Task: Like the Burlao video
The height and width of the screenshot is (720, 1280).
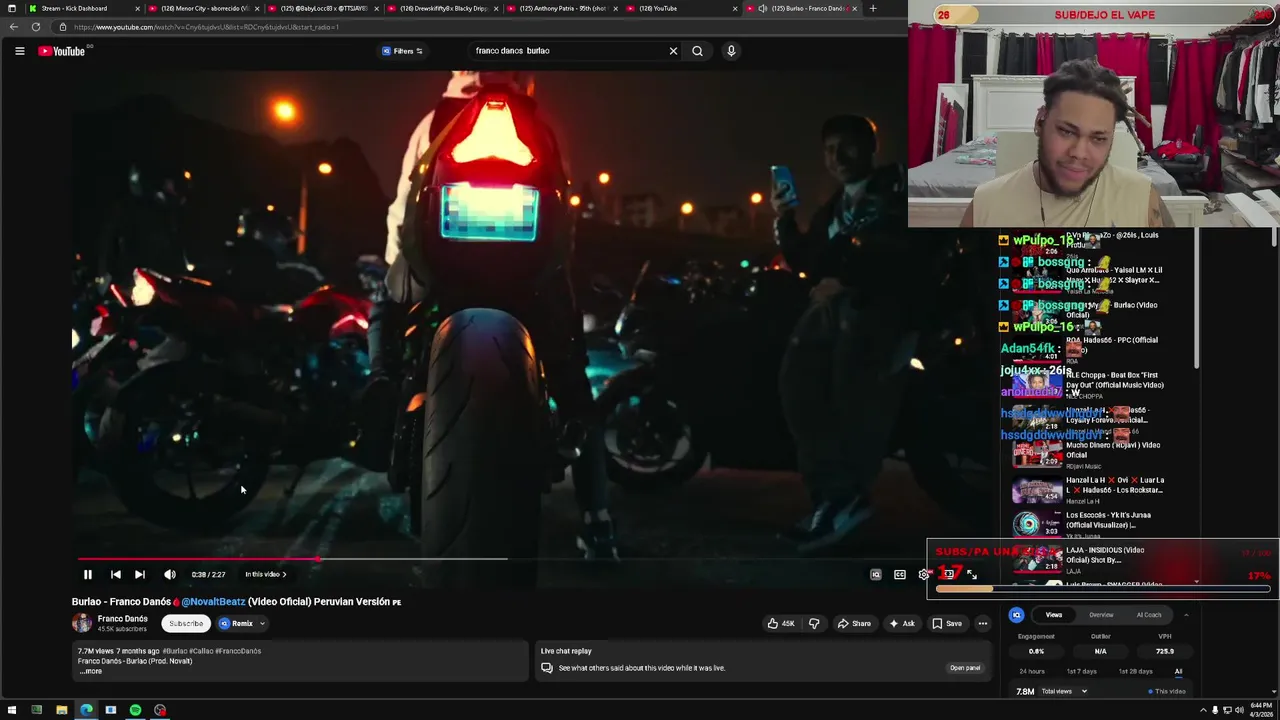Action: click(781, 623)
